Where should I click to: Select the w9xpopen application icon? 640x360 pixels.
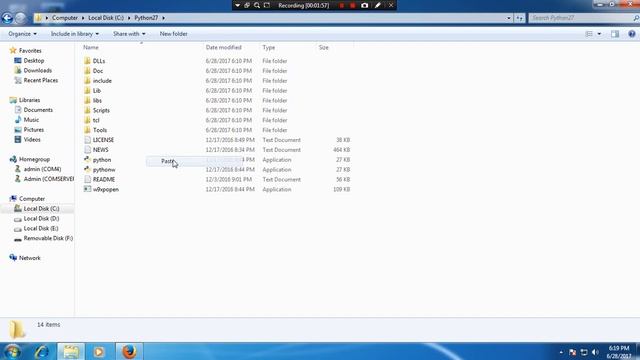click(x=87, y=189)
